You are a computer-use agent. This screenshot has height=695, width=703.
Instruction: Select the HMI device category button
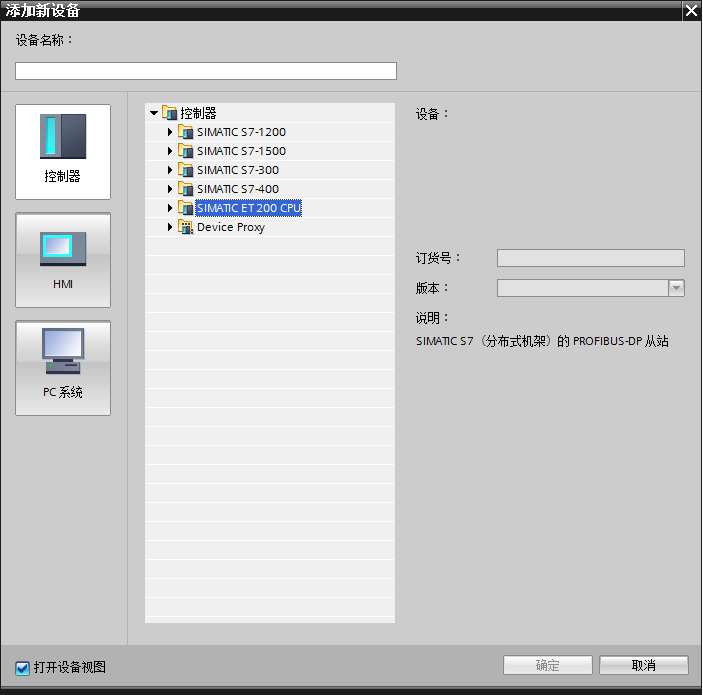point(63,260)
